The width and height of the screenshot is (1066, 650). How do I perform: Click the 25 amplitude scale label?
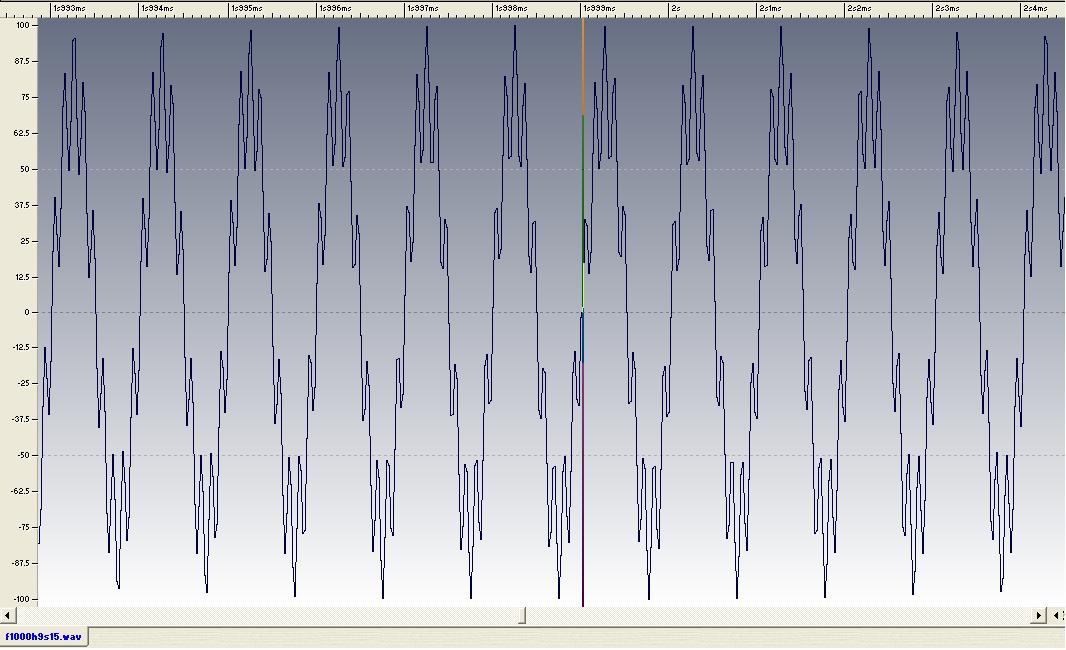tap(25, 241)
